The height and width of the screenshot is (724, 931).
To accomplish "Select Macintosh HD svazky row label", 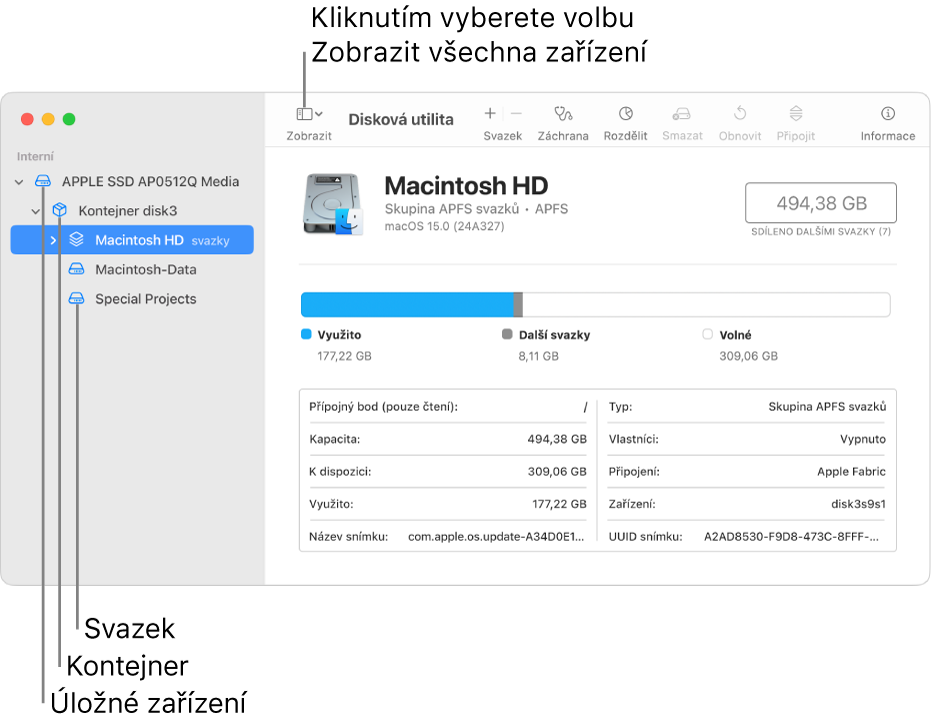I will (x=162, y=240).
